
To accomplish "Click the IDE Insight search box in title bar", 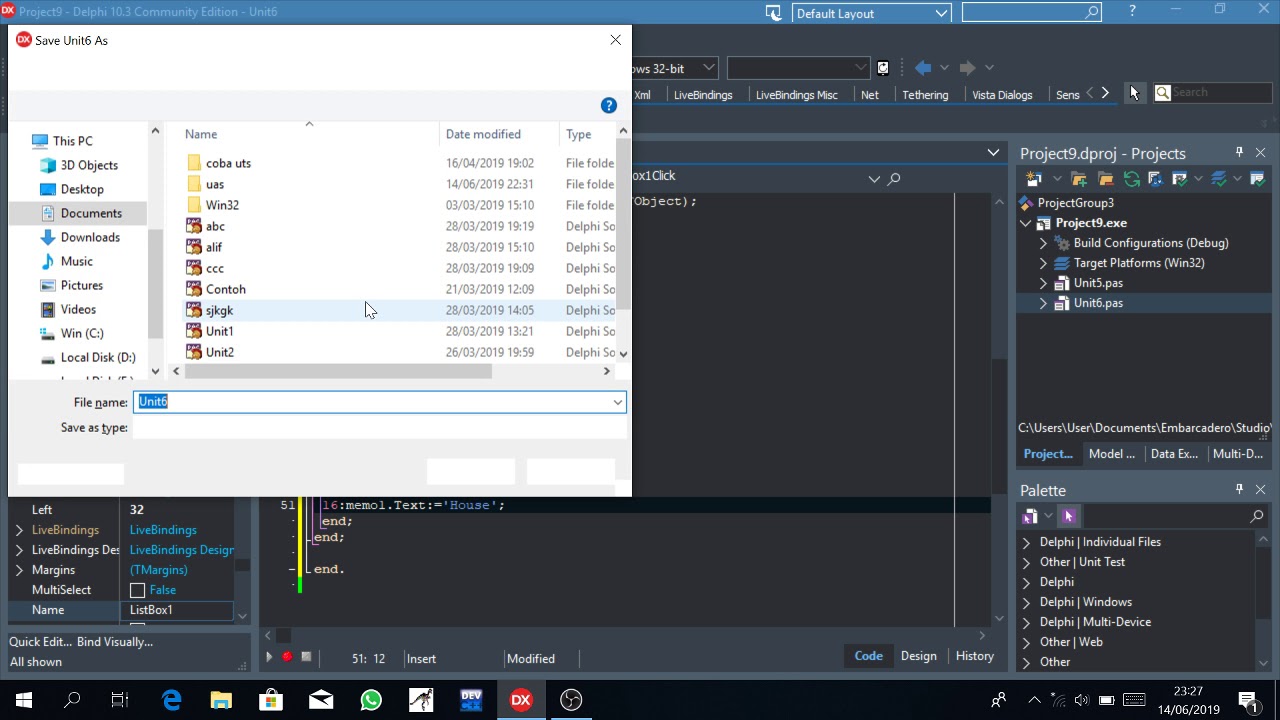I will (x=1032, y=13).
